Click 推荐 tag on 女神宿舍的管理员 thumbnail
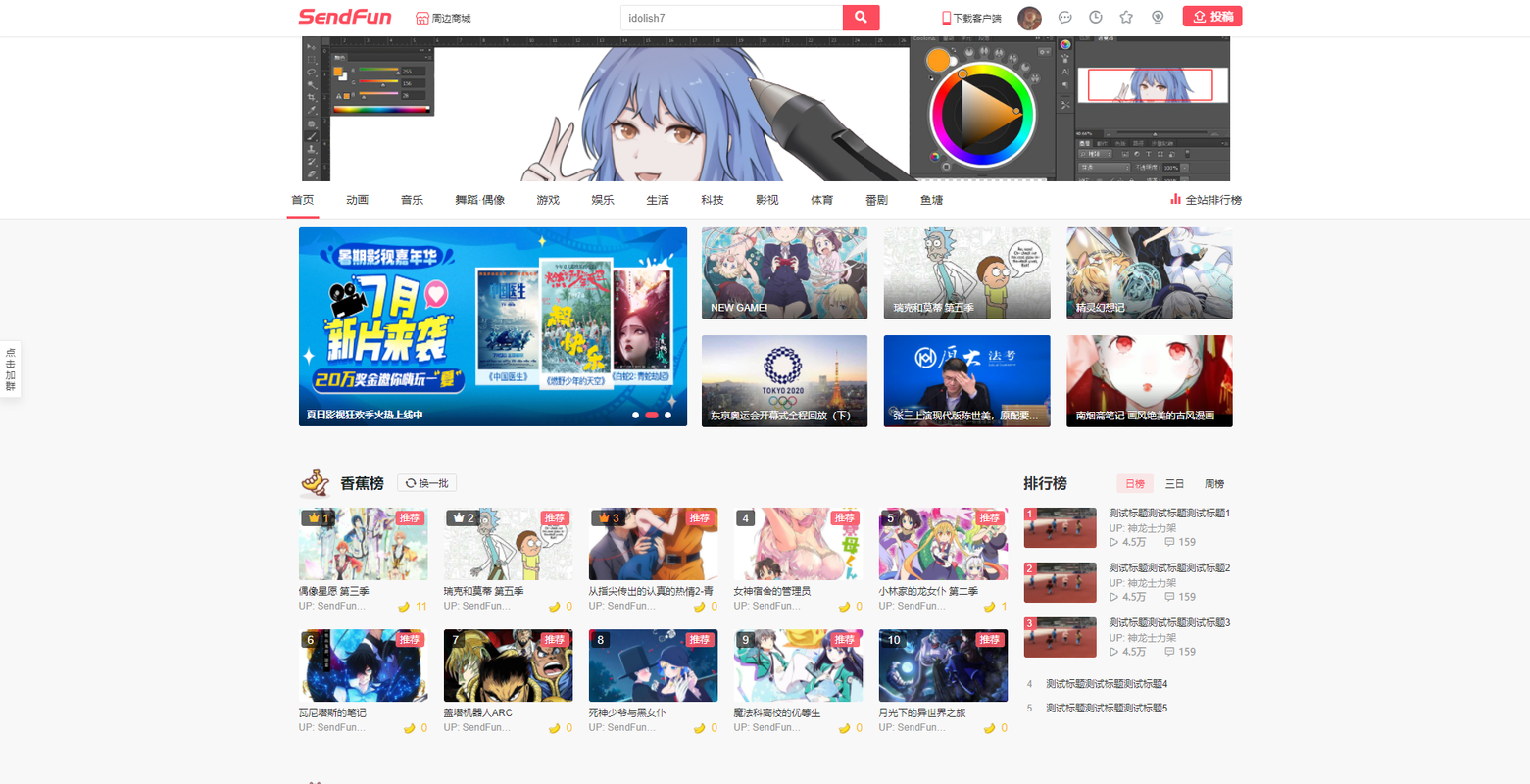Image resolution: width=1530 pixels, height=784 pixels. point(845,517)
